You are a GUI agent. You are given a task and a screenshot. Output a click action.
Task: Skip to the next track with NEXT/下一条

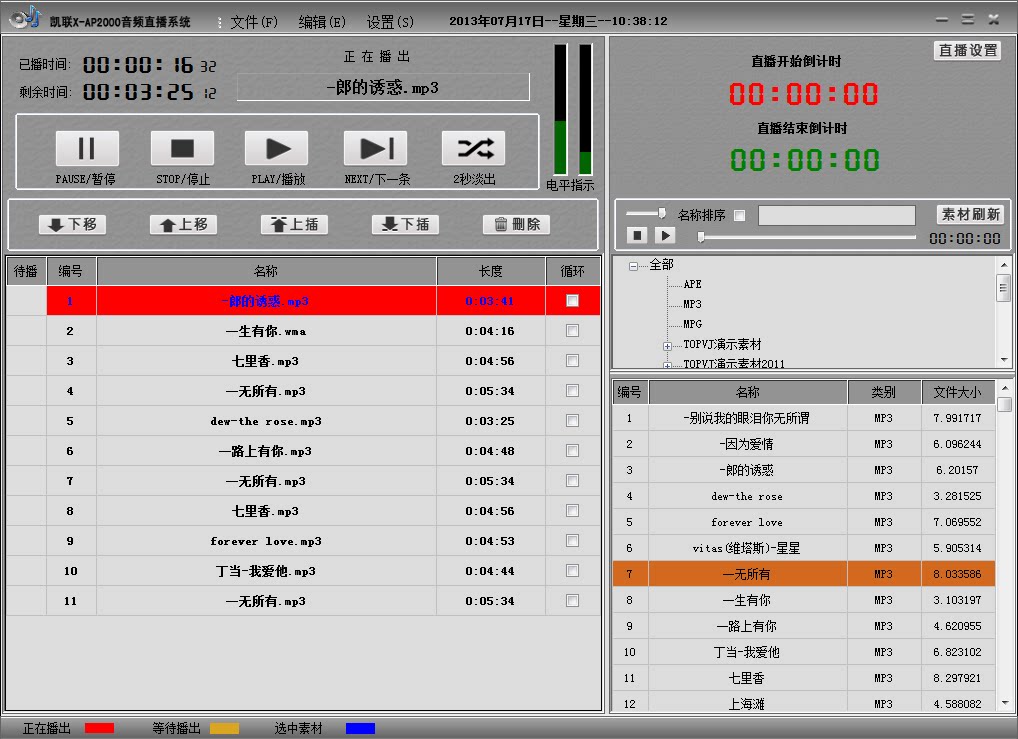(x=376, y=148)
